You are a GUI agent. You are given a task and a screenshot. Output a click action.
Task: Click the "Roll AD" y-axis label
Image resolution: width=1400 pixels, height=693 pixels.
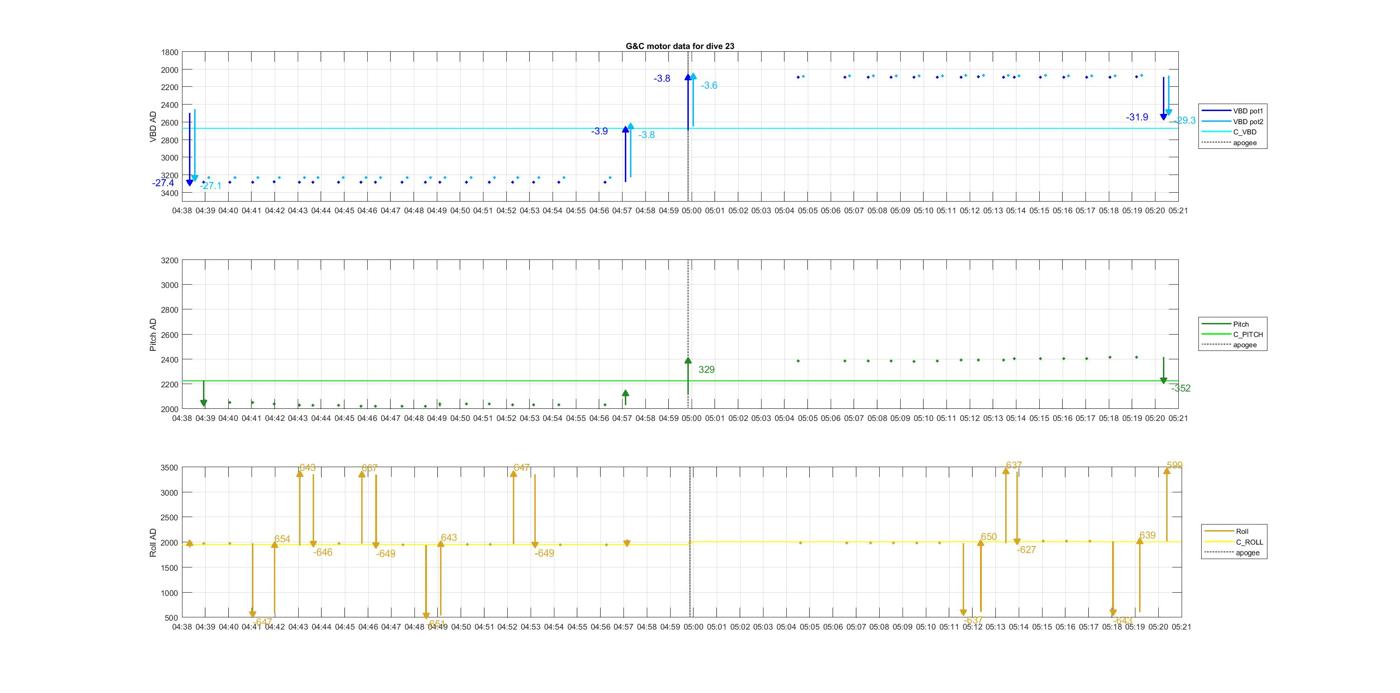click(x=154, y=542)
